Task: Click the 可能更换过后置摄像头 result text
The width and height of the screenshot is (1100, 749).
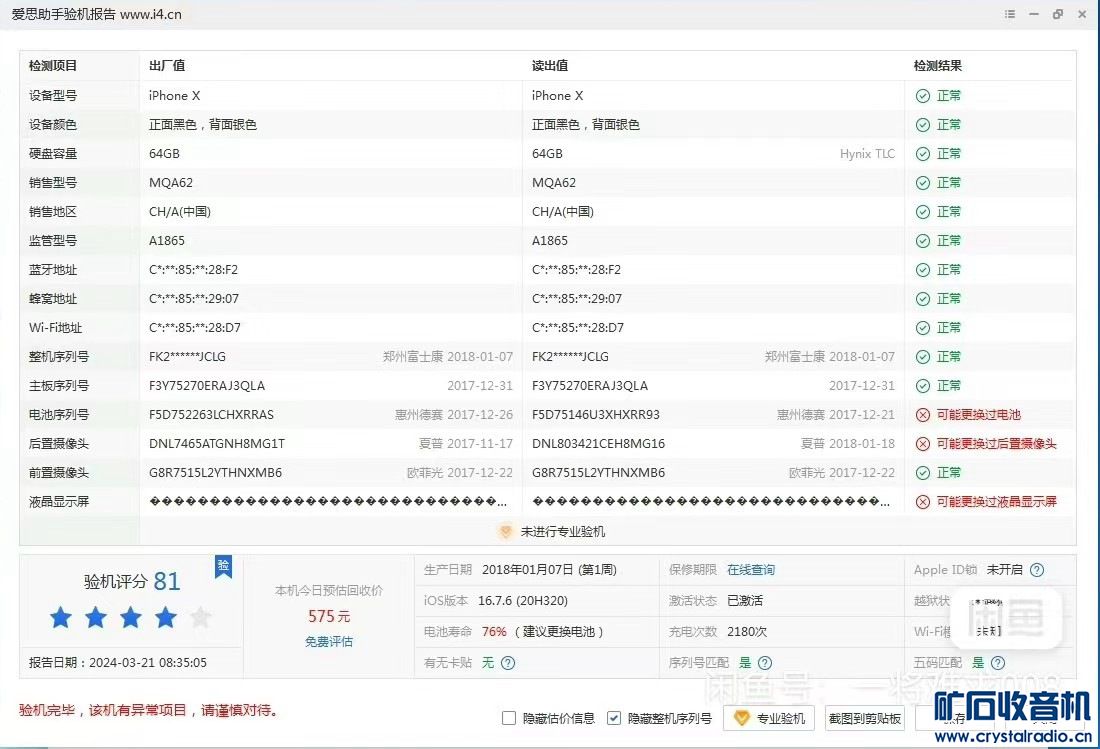Action: tap(996, 444)
